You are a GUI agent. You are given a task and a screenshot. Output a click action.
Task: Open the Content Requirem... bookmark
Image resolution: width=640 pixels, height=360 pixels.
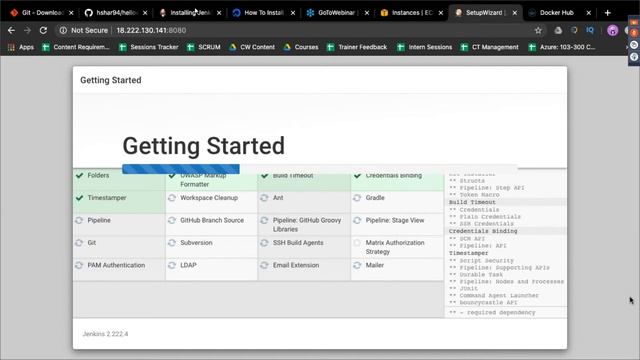coord(76,47)
